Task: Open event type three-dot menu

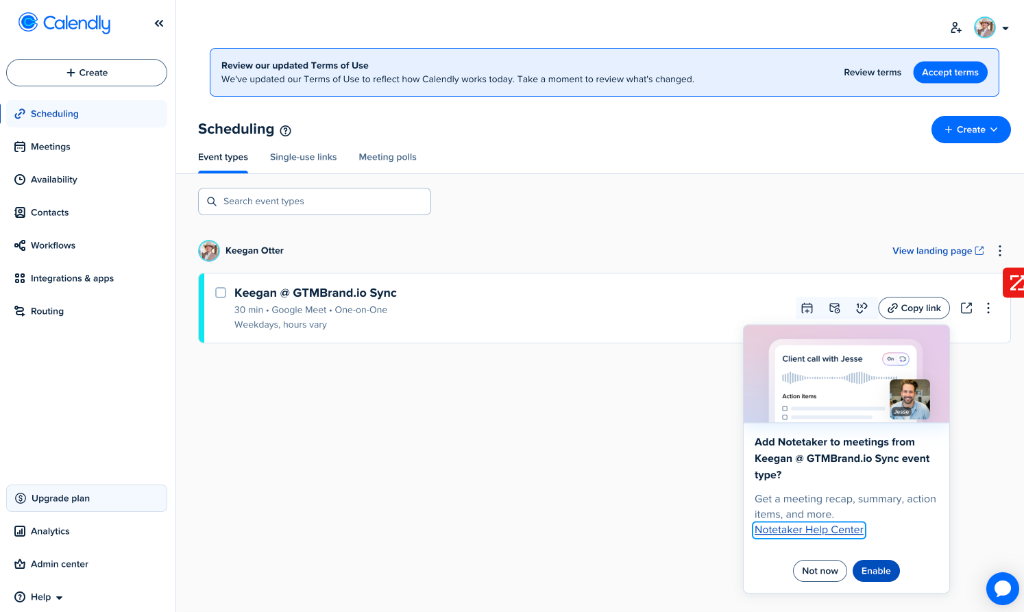Action: (x=988, y=308)
